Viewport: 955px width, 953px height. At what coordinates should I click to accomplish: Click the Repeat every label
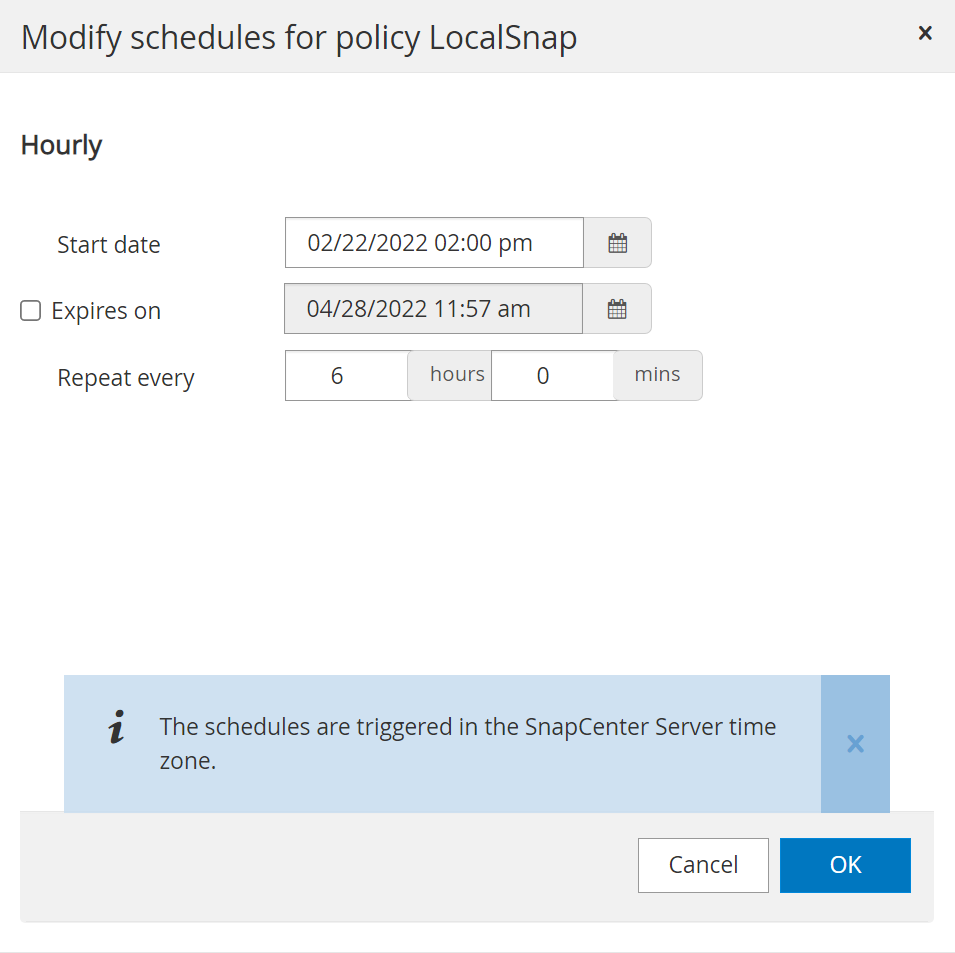pyautogui.click(x=126, y=378)
